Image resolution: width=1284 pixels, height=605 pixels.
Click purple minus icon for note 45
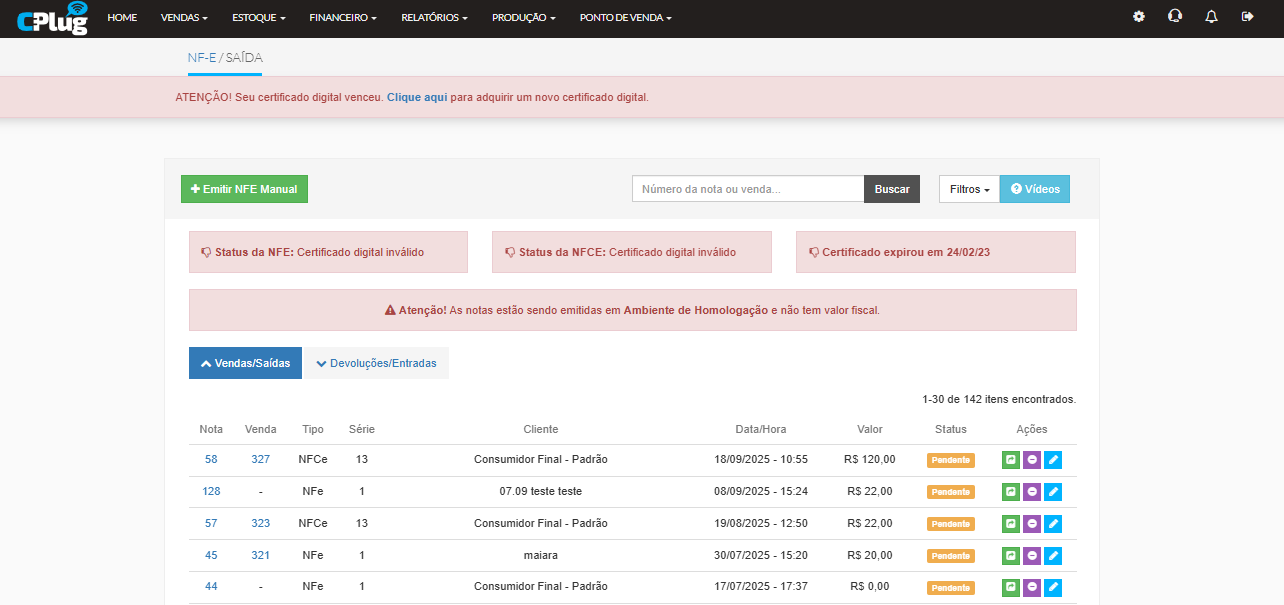click(1032, 556)
